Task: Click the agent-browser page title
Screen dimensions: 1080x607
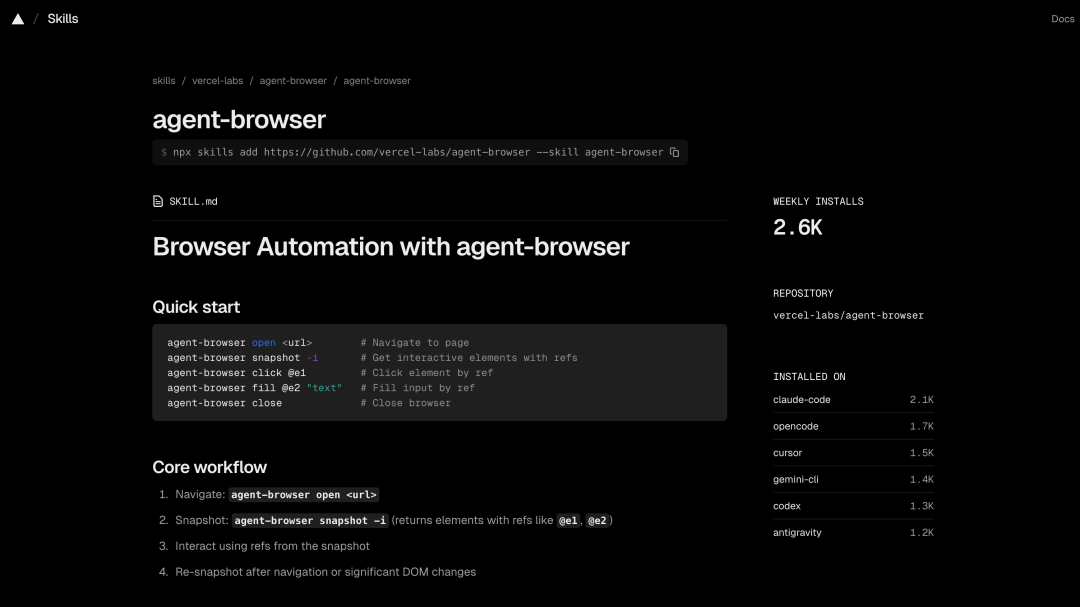Action: 239,119
